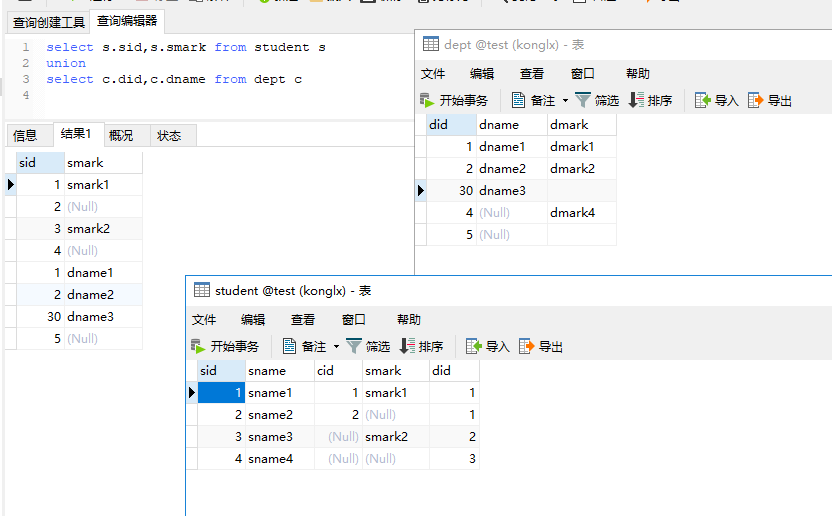832x516 pixels.
Task: Click the filter (筛选) funnel in student window
Action: 353,346
